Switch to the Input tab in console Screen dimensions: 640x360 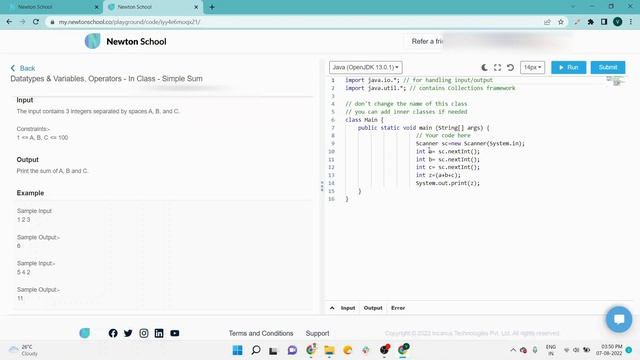click(348, 308)
